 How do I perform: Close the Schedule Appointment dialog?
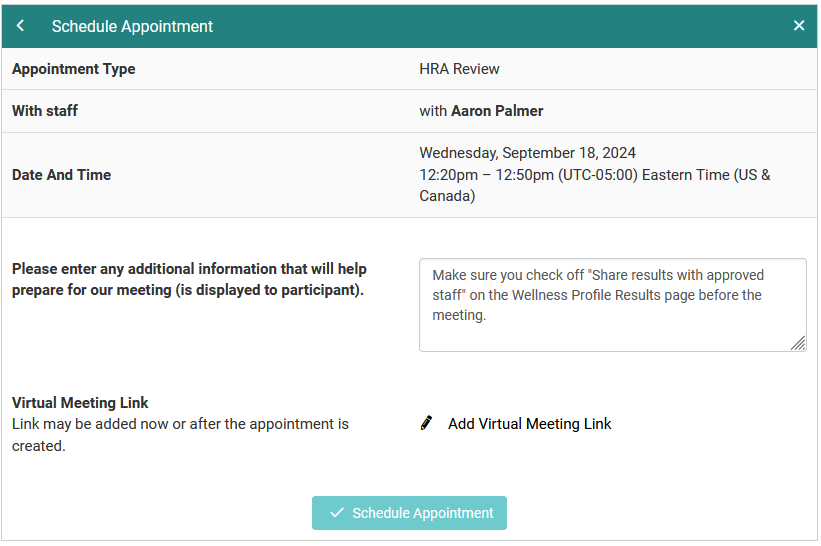point(799,26)
